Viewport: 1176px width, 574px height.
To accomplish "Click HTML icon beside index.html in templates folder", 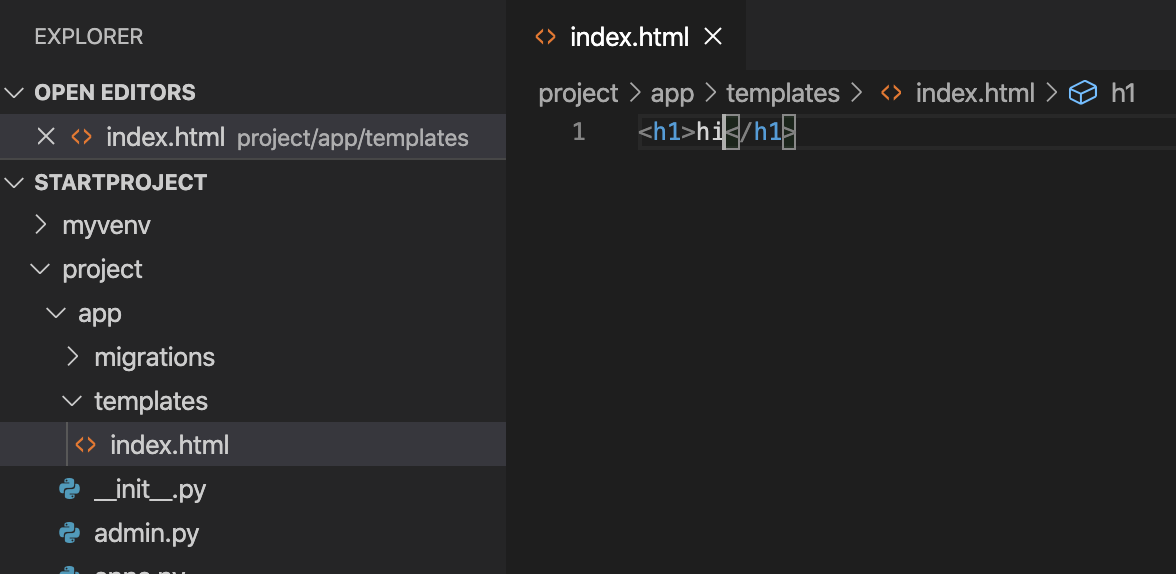I will (86, 445).
